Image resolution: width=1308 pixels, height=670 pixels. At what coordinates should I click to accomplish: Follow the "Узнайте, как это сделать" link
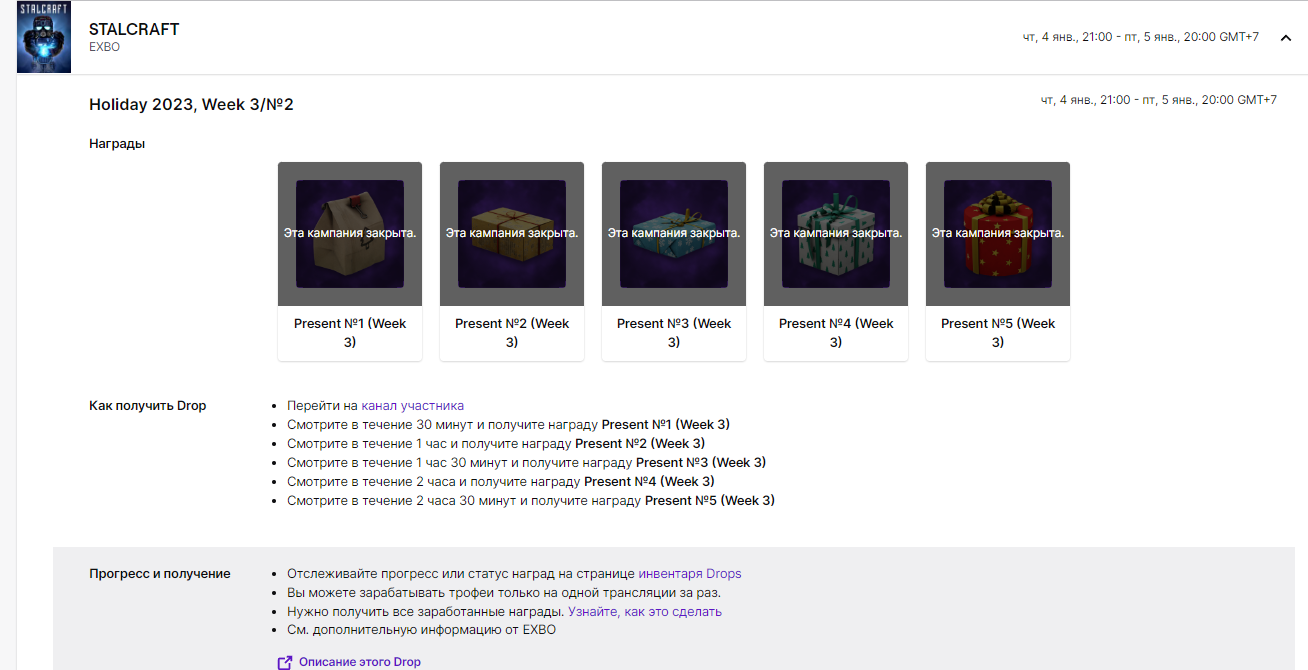coord(645,611)
